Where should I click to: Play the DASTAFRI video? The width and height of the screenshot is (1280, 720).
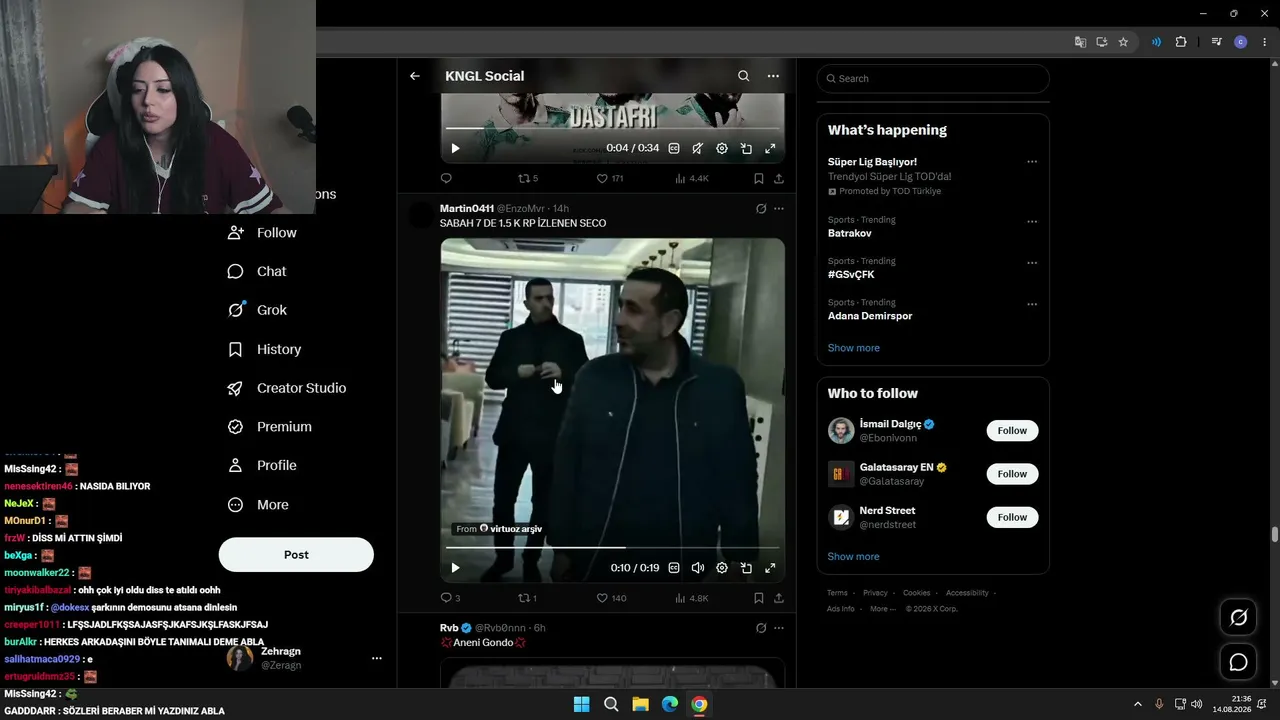455,148
